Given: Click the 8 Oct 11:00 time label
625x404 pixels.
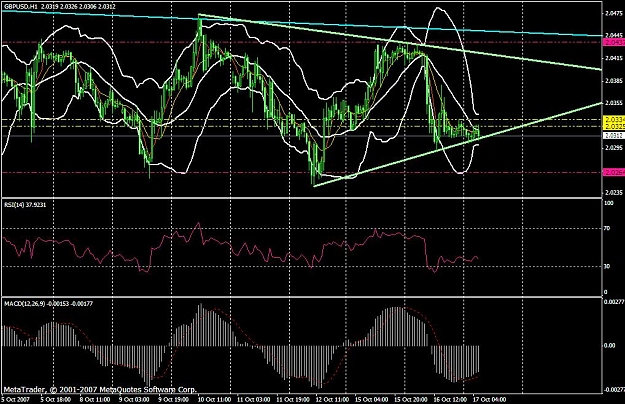Looking at the screenshot, I should 95,400.
